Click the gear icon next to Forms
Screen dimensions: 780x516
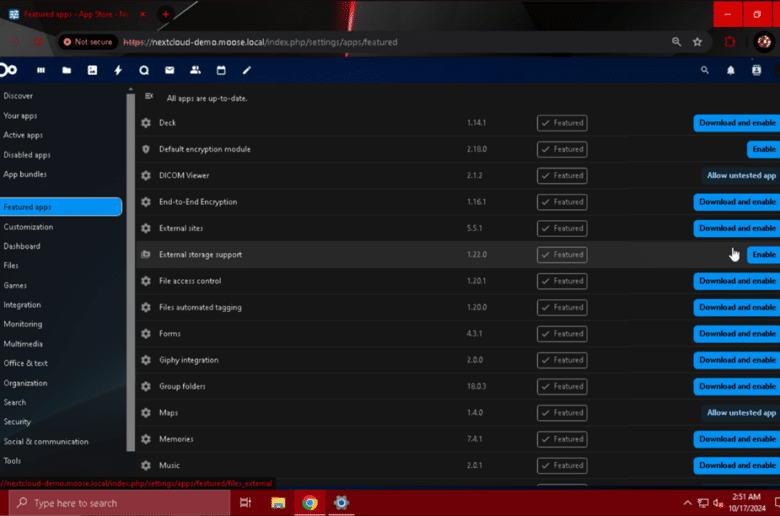[x=146, y=333]
